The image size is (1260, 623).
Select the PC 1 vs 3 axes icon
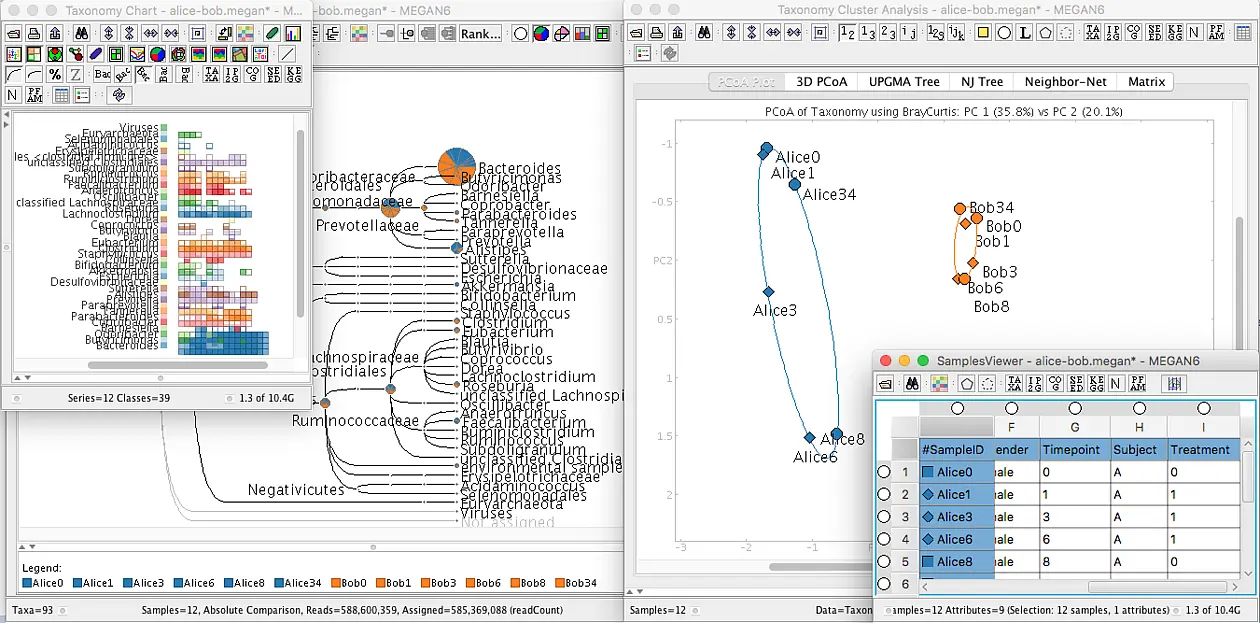point(868,32)
